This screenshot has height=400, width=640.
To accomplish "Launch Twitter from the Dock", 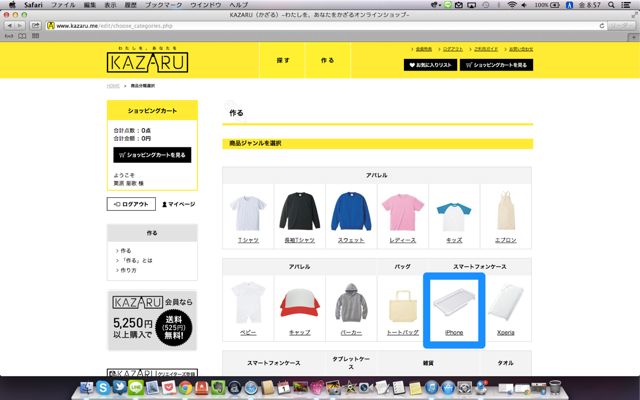I will coord(120,387).
